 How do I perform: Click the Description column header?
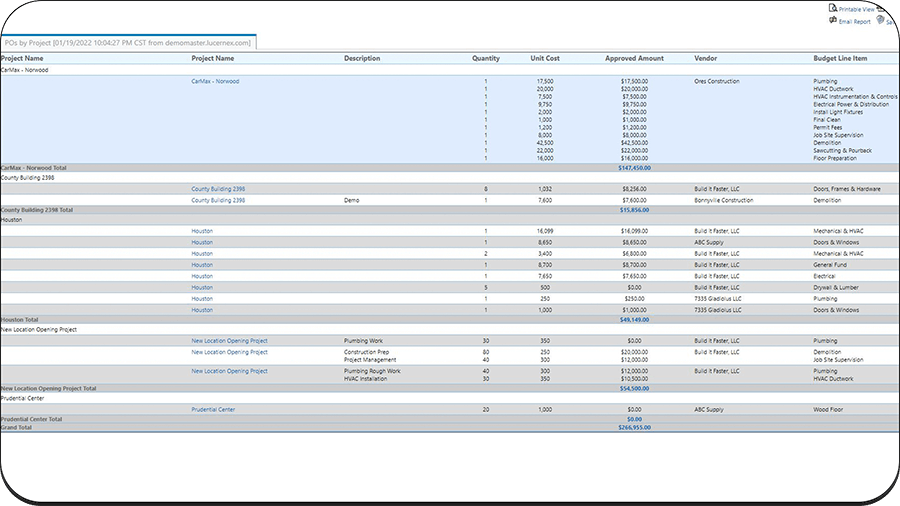(x=362, y=59)
